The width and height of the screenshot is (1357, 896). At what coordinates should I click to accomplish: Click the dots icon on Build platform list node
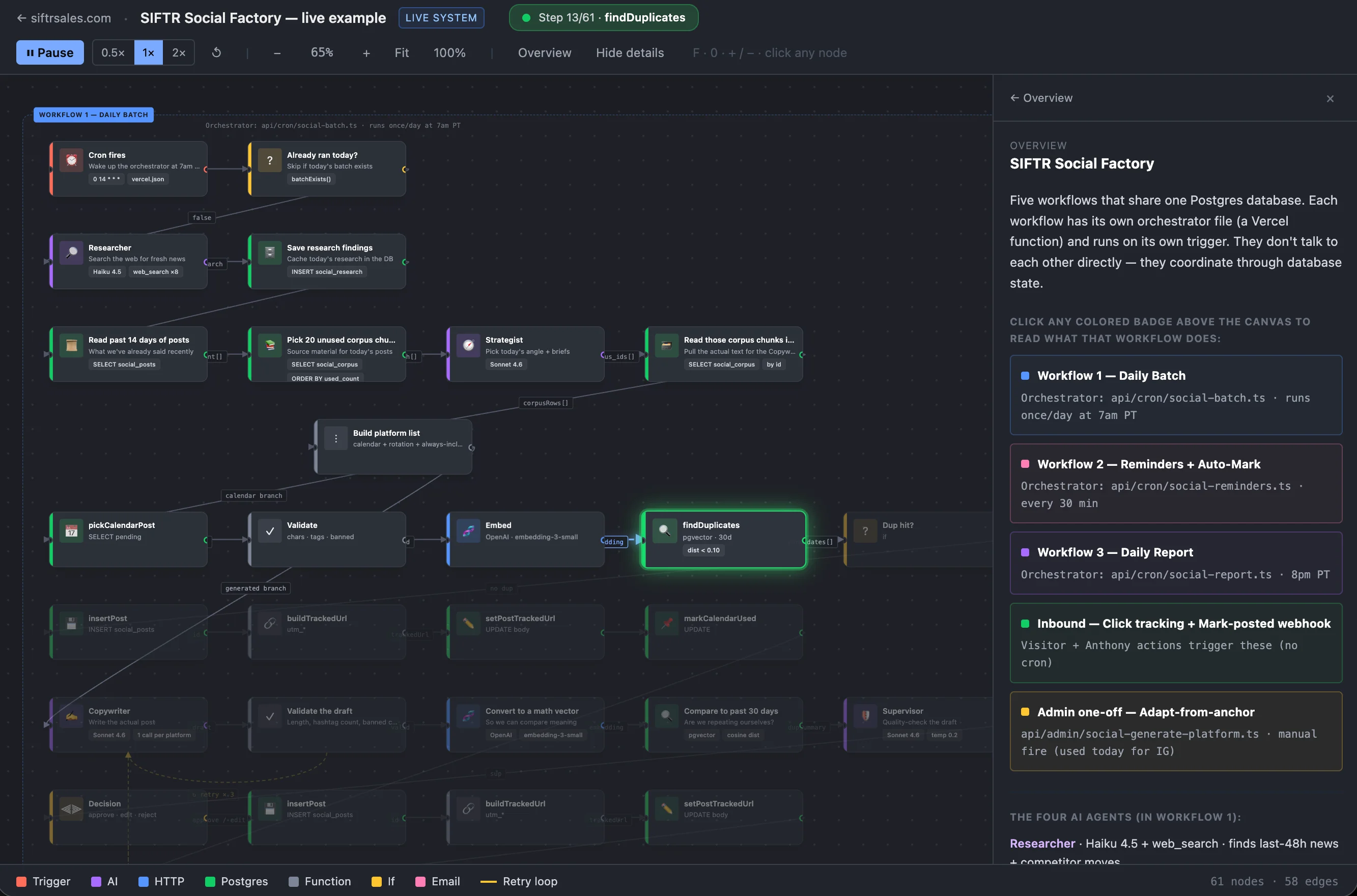click(x=336, y=438)
